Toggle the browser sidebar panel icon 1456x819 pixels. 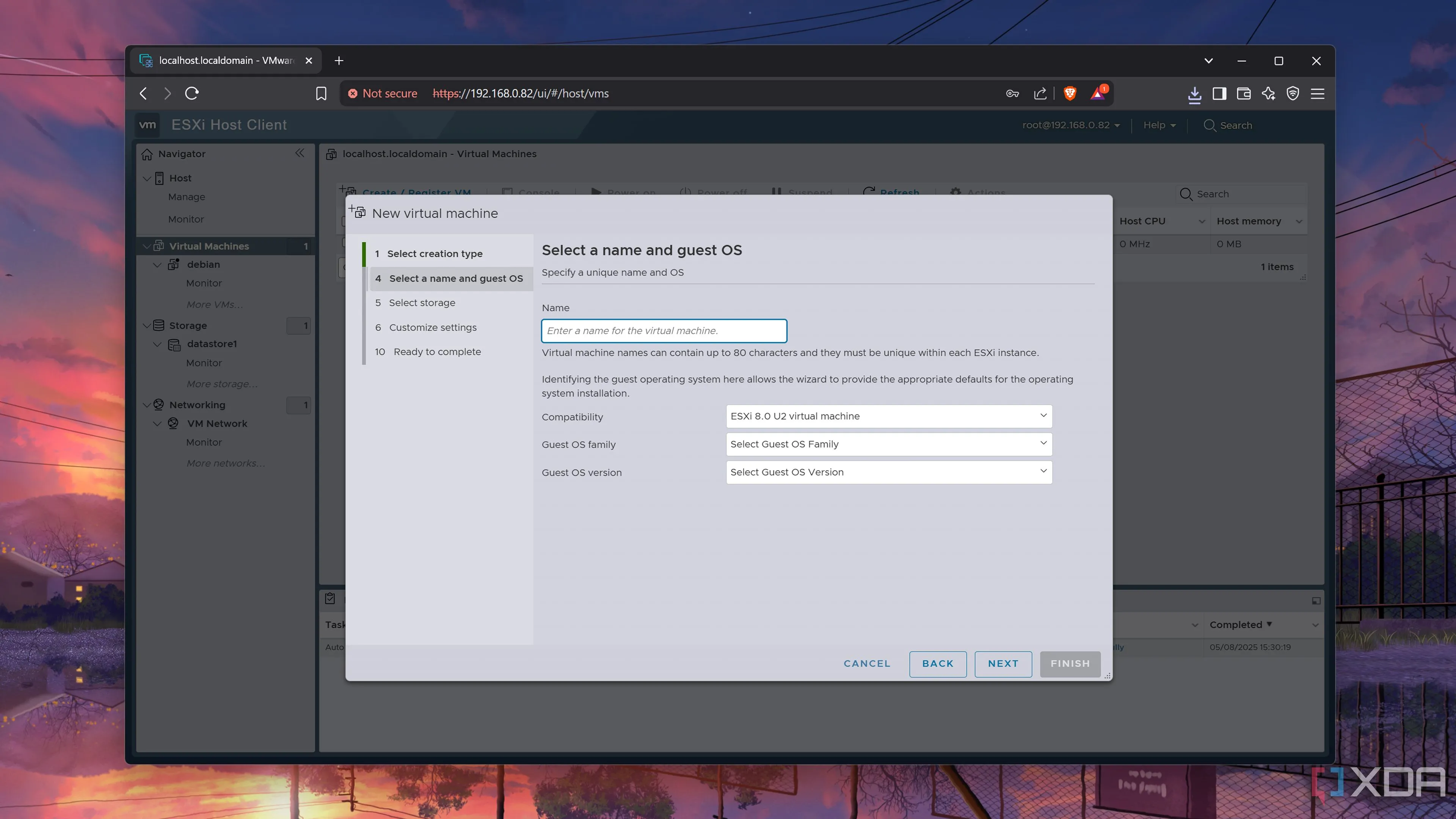1219,93
